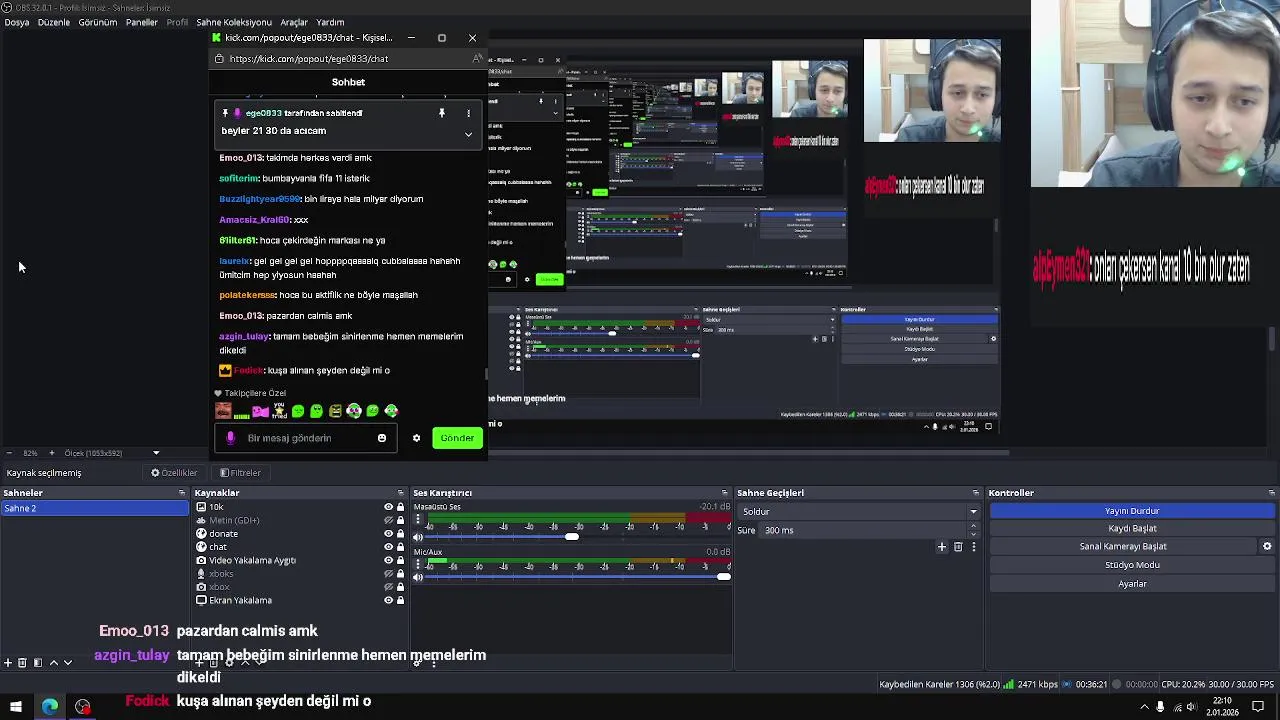The height and width of the screenshot is (720, 1280).
Task: Hide the Ekran Yakalama source
Action: coord(388,600)
